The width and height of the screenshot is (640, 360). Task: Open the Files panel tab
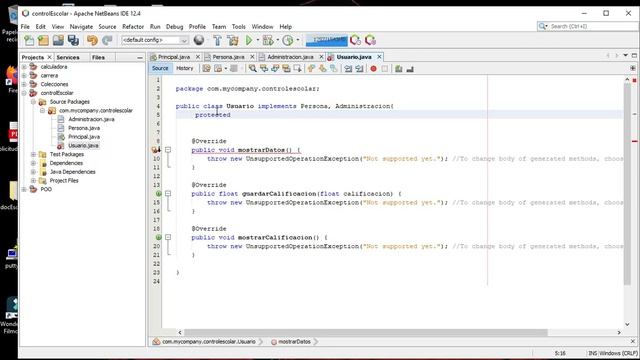pyautogui.click(x=98, y=58)
